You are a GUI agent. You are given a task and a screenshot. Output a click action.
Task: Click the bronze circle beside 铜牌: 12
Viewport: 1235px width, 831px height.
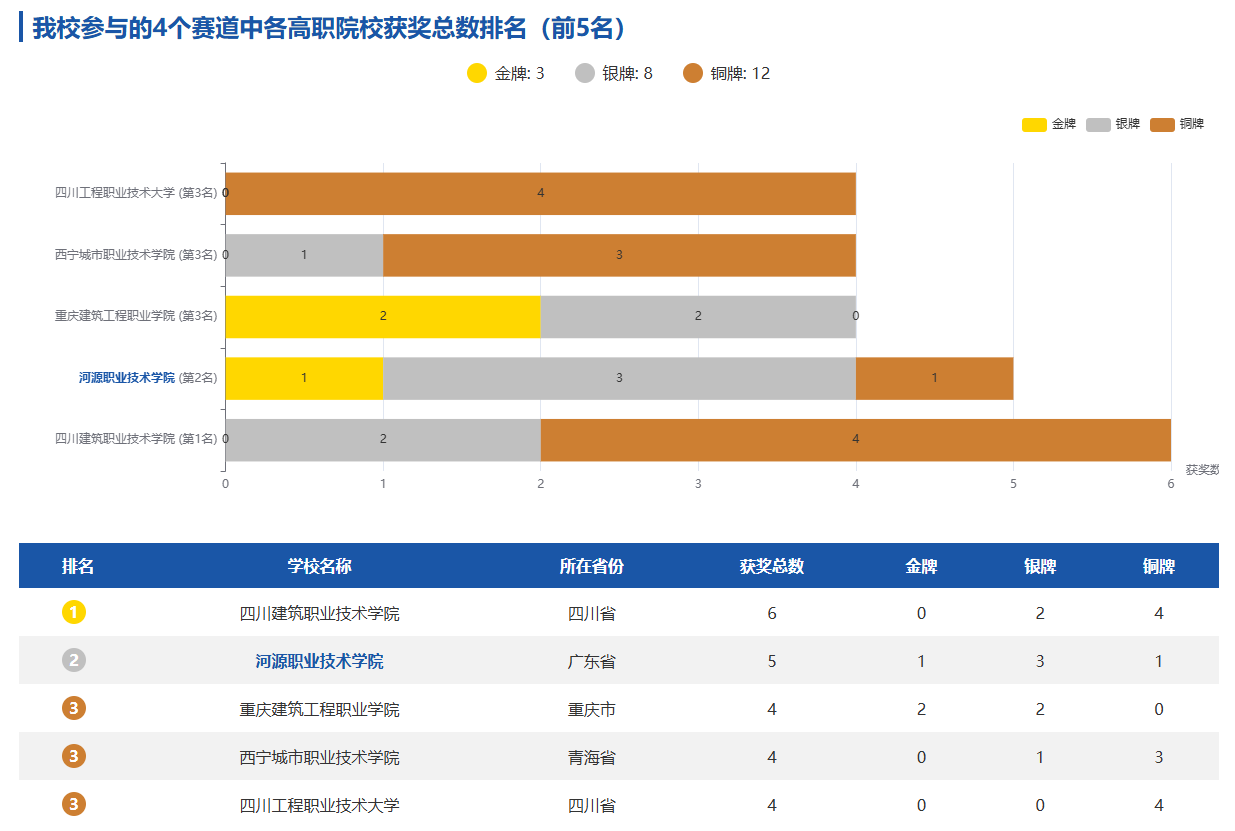693,73
